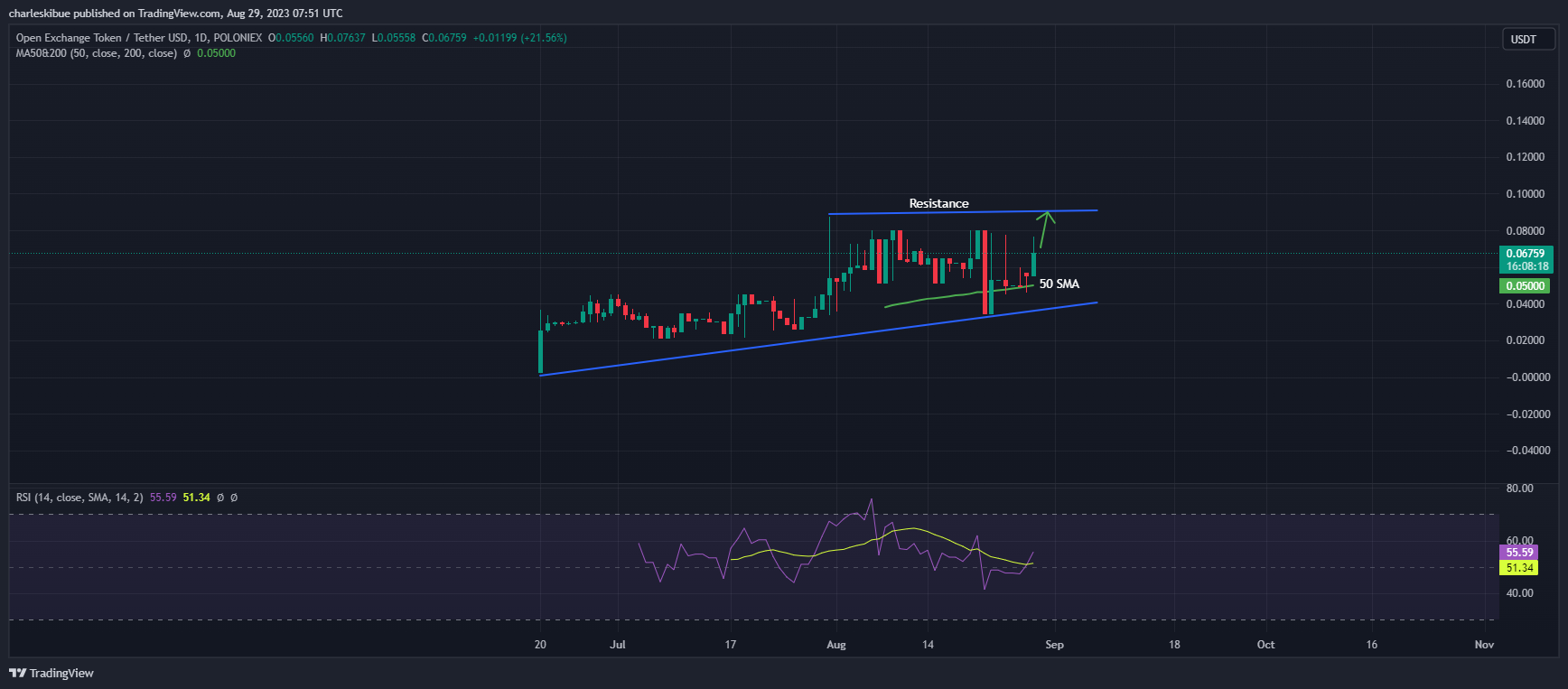Click the 0.10000 price axis tick
Screen dimensions: 1568x689
pos(1525,194)
